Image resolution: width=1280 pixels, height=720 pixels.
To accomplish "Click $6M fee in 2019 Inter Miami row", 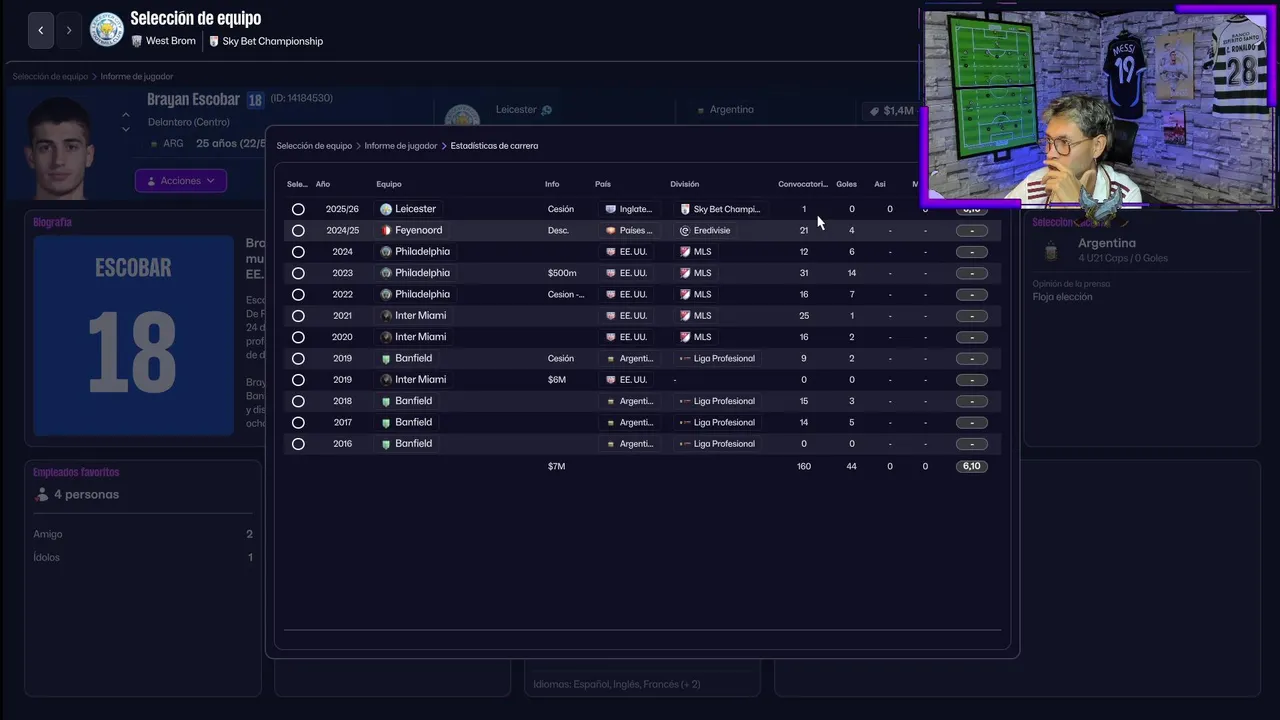I will click(x=557, y=380).
